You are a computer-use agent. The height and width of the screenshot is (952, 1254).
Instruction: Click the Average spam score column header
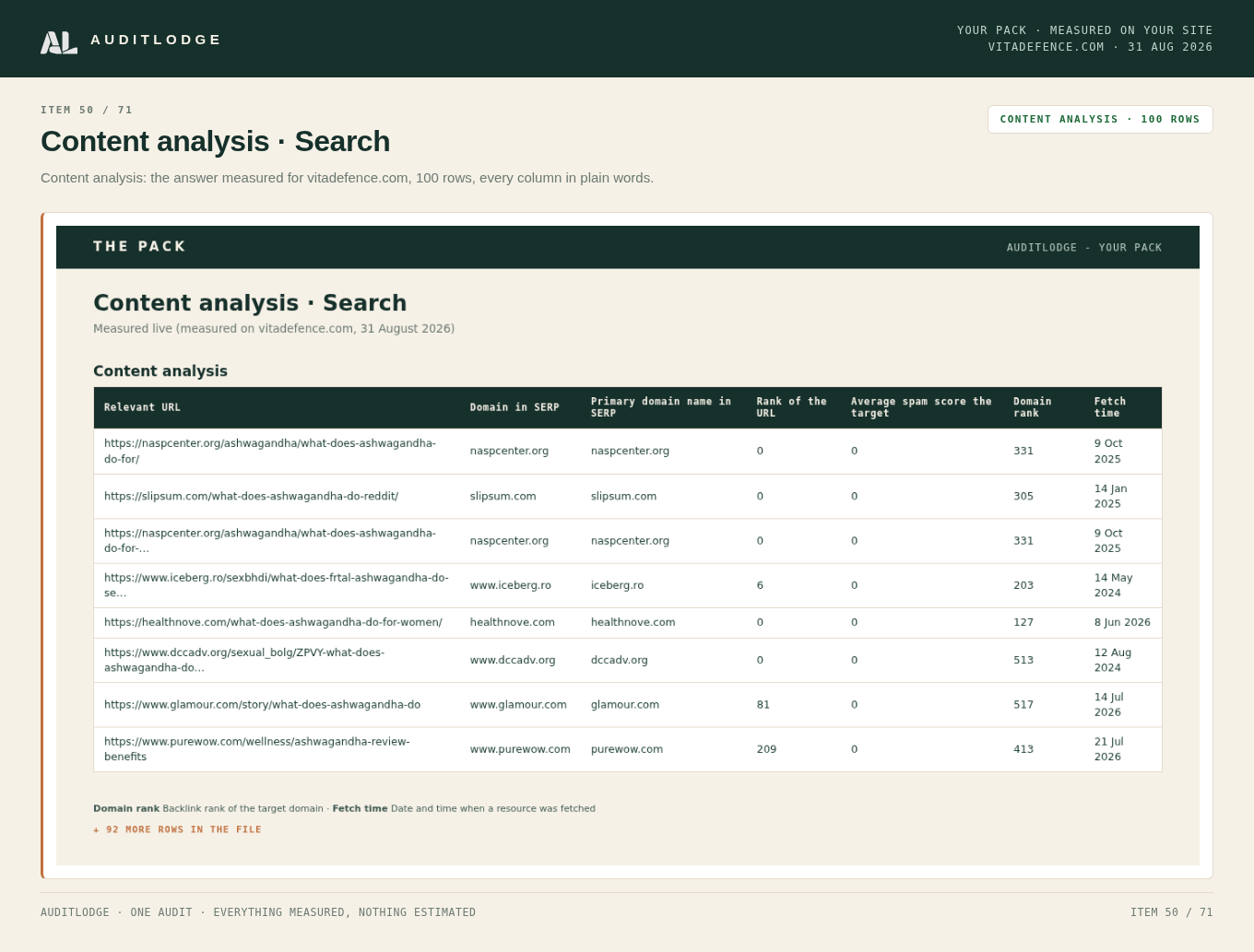(921, 407)
